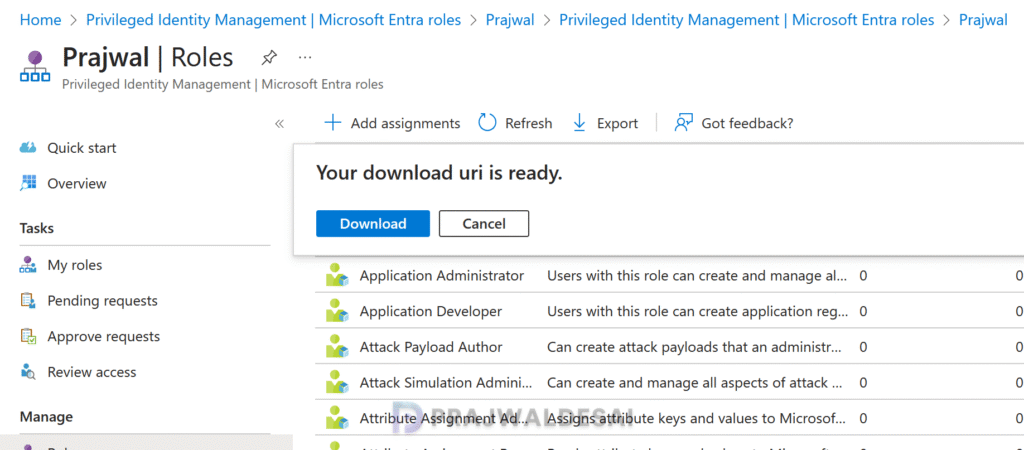Open Review access in sidebar

coord(91,372)
